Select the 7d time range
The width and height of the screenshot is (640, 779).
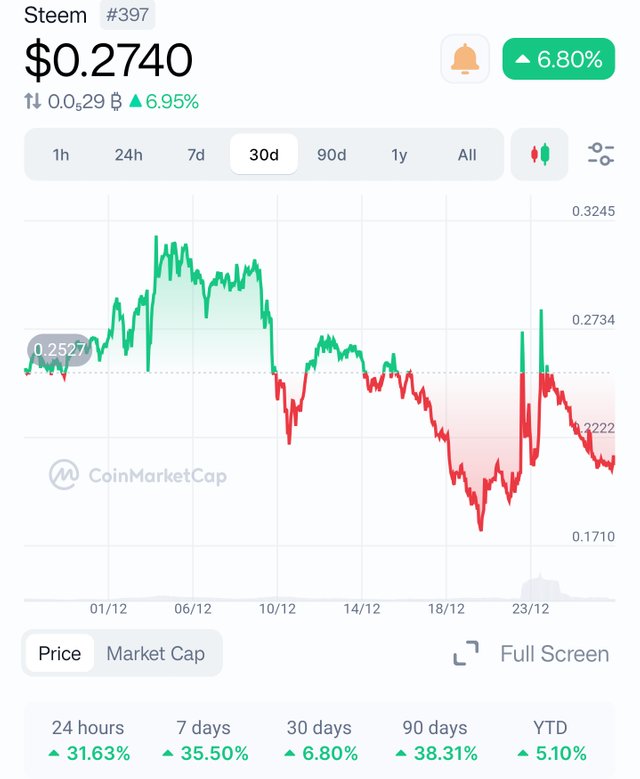pos(196,155)
